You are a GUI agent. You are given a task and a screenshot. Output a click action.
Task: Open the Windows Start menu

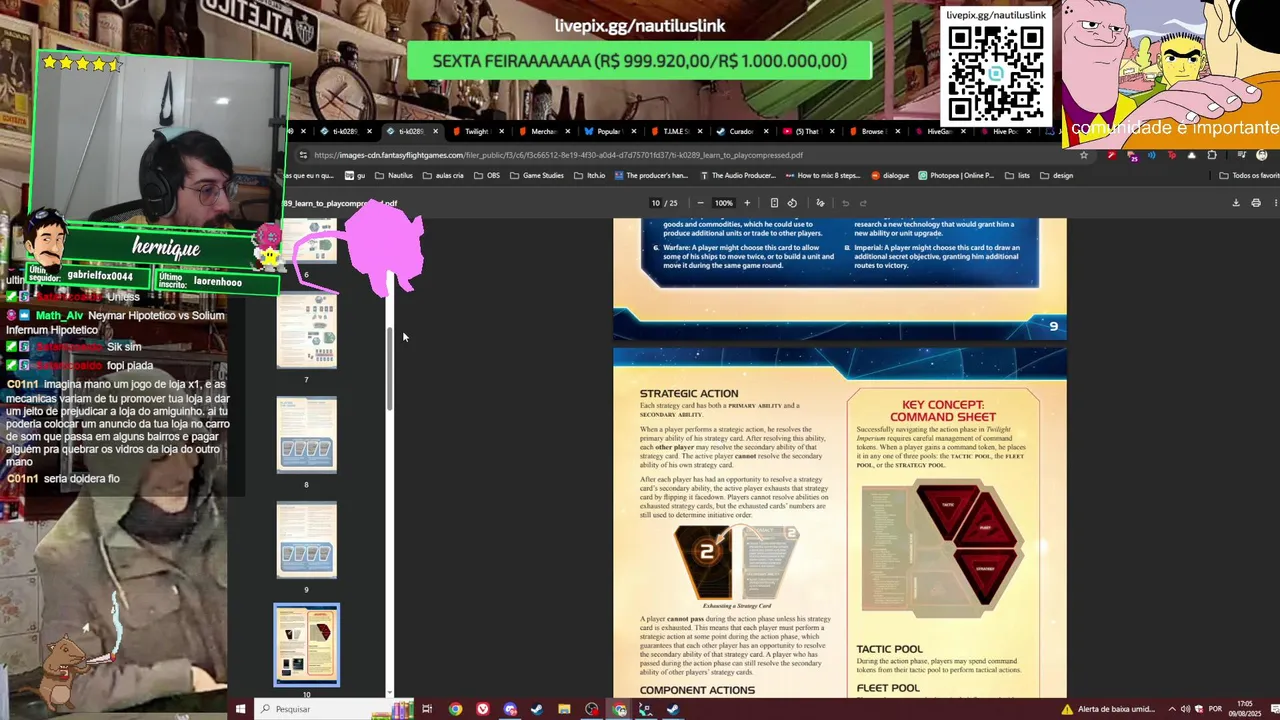(240, 709)
